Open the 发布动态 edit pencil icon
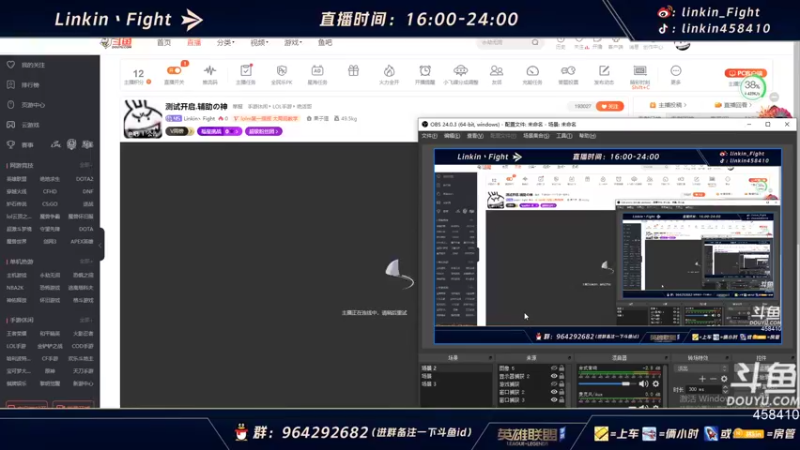 [604, 70]
